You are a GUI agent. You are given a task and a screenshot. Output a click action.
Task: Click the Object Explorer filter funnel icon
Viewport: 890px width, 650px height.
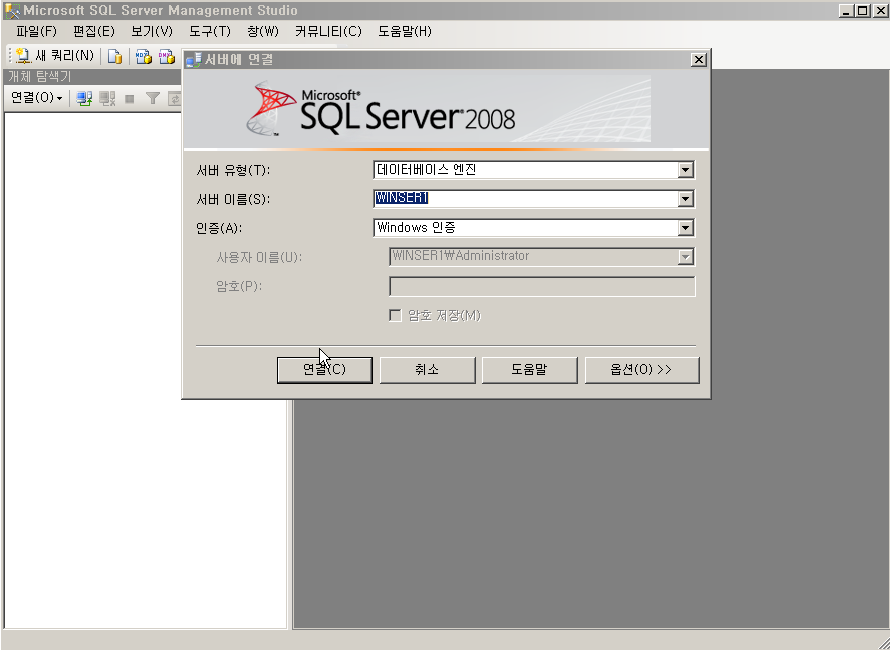tap(153, 99)
